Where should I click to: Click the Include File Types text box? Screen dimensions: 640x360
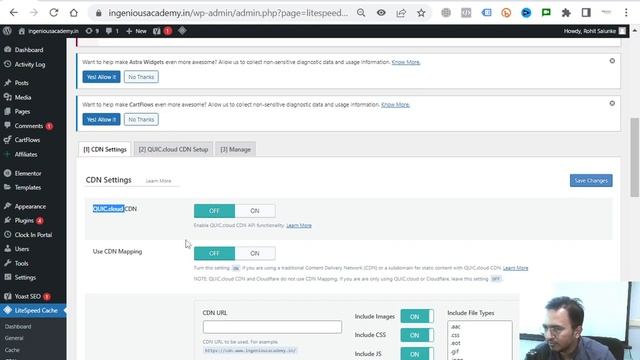480,340
